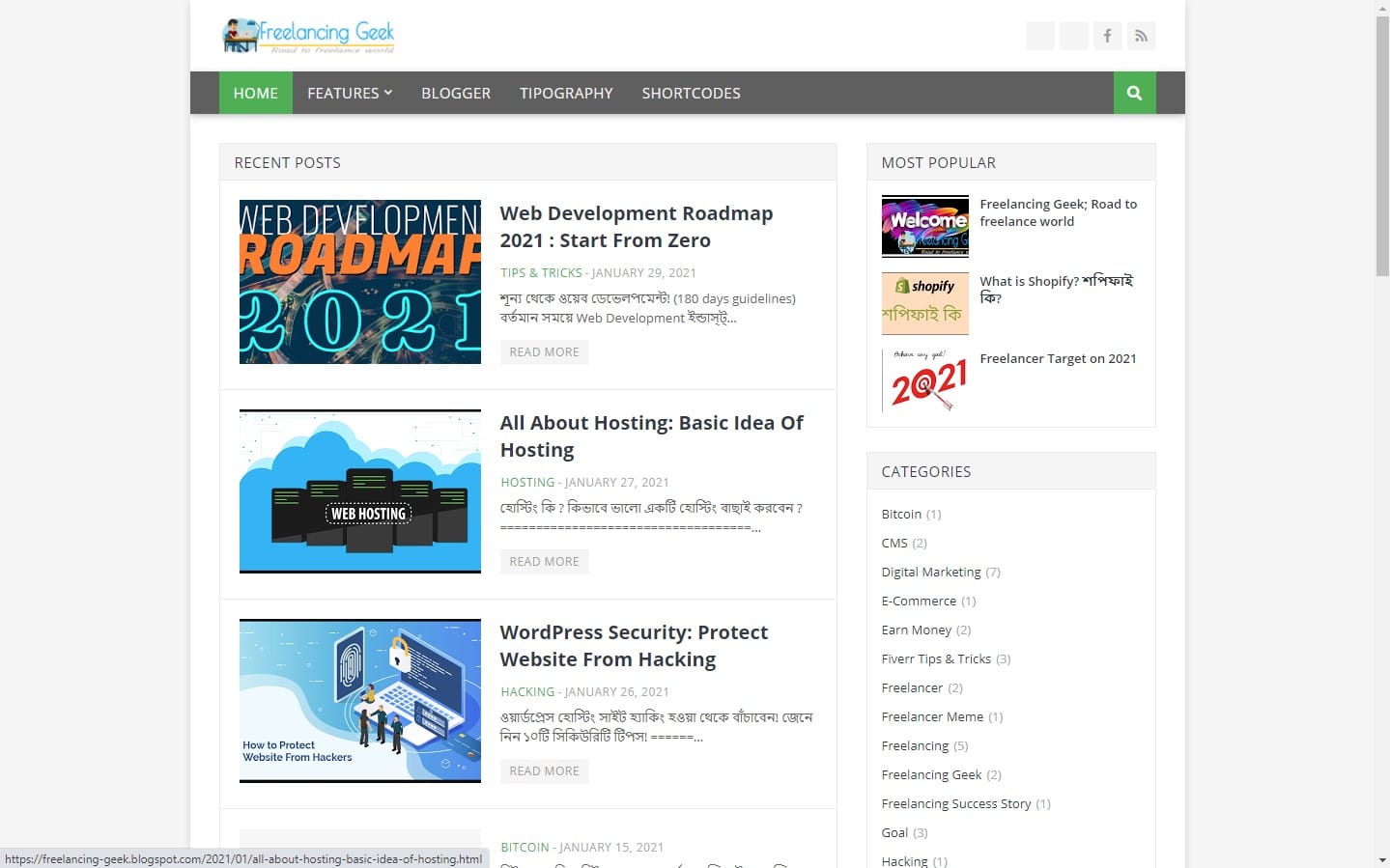Open the Bitcoin category in sidebar
1390x868 pixels.
click(x=901, y=515)
